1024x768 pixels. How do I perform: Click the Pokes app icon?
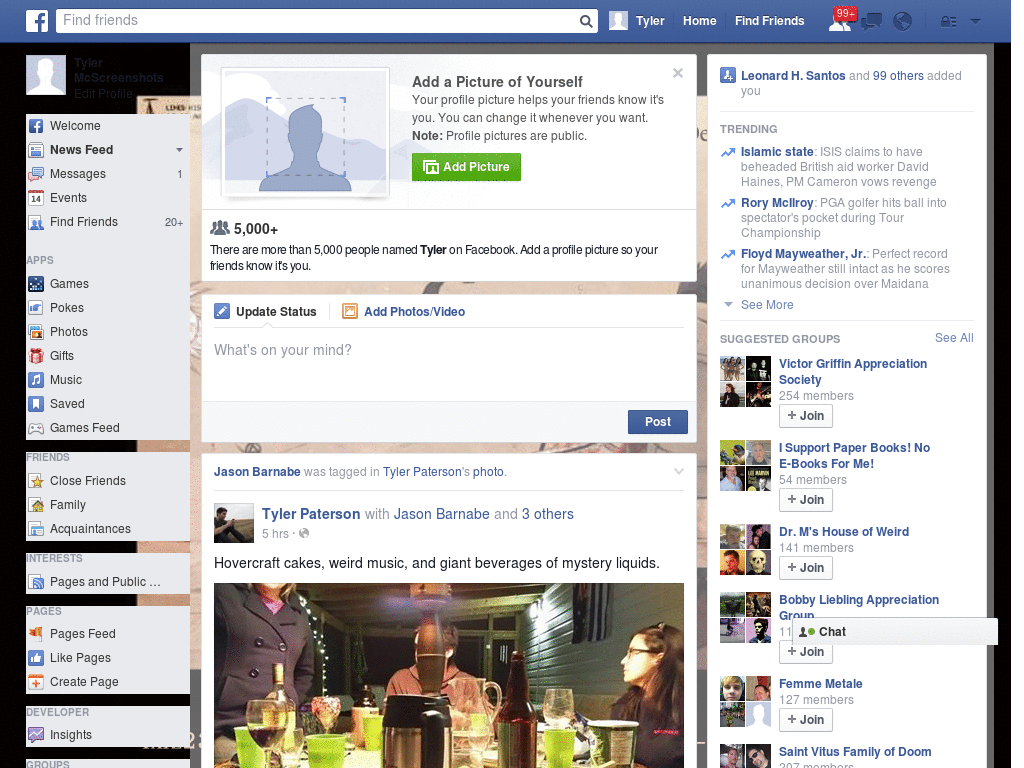(x=36, y=308)
